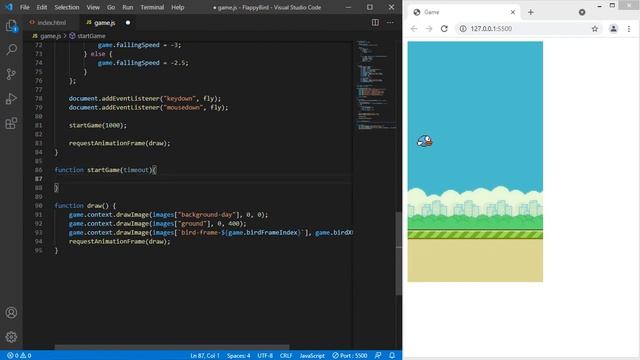Click the VS Code logo icon

[x=9, y=7]
